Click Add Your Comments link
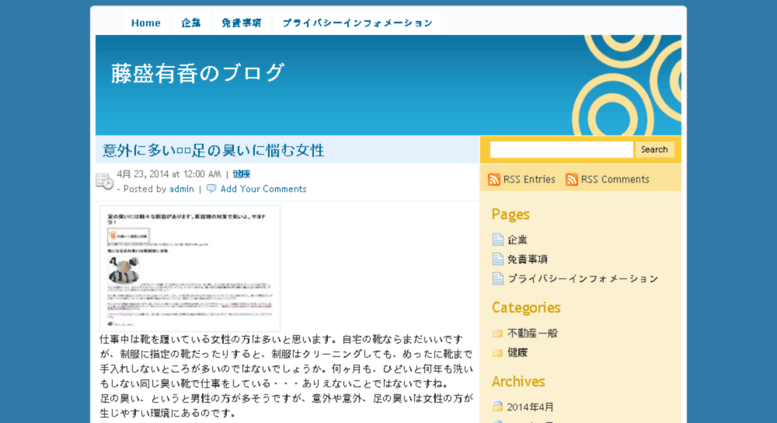The height and width of the screenshot is (423, 777). (x=264, y=189)
